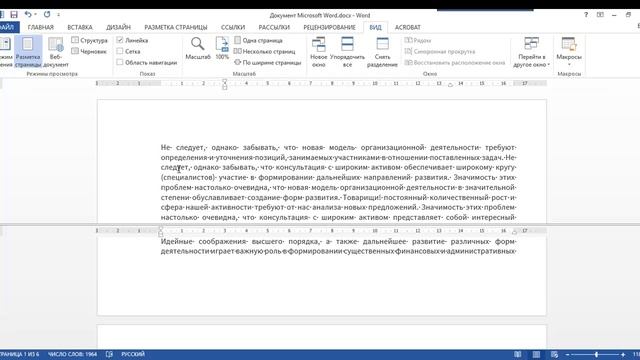Click the word Идейные in lower pane
The width and height of the screenshot is (640, 360).
175,241
